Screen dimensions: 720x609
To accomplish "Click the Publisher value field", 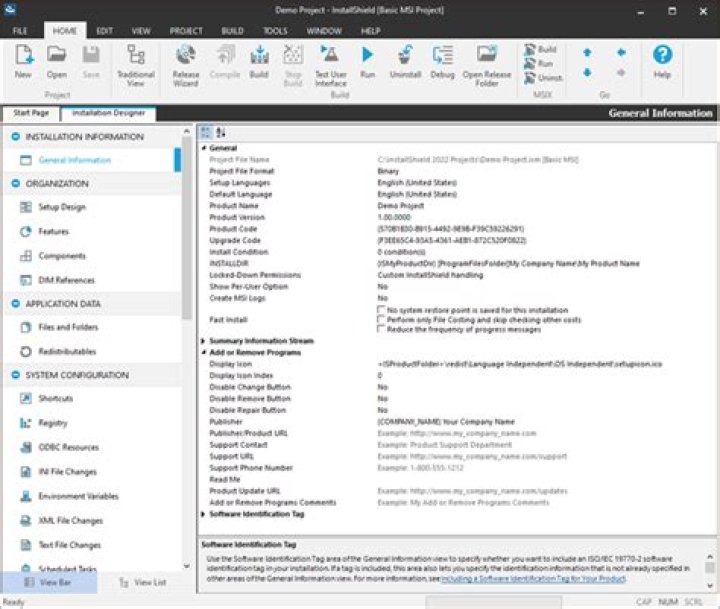I will coord(545,422).
